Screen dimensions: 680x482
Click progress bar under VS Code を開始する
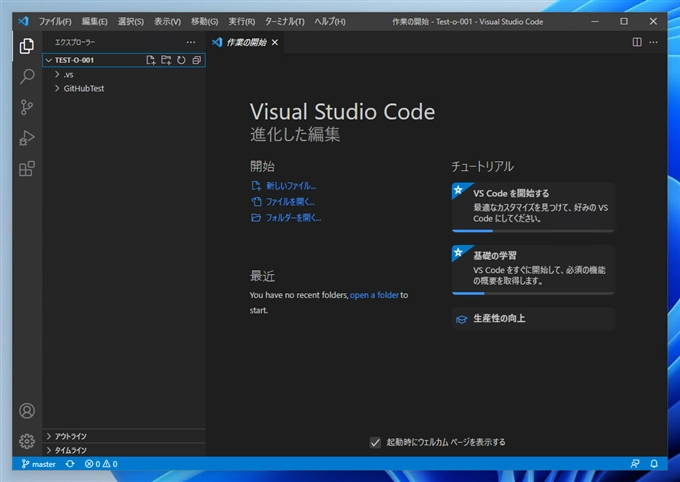pyautogui.click(x=533, y=231)
